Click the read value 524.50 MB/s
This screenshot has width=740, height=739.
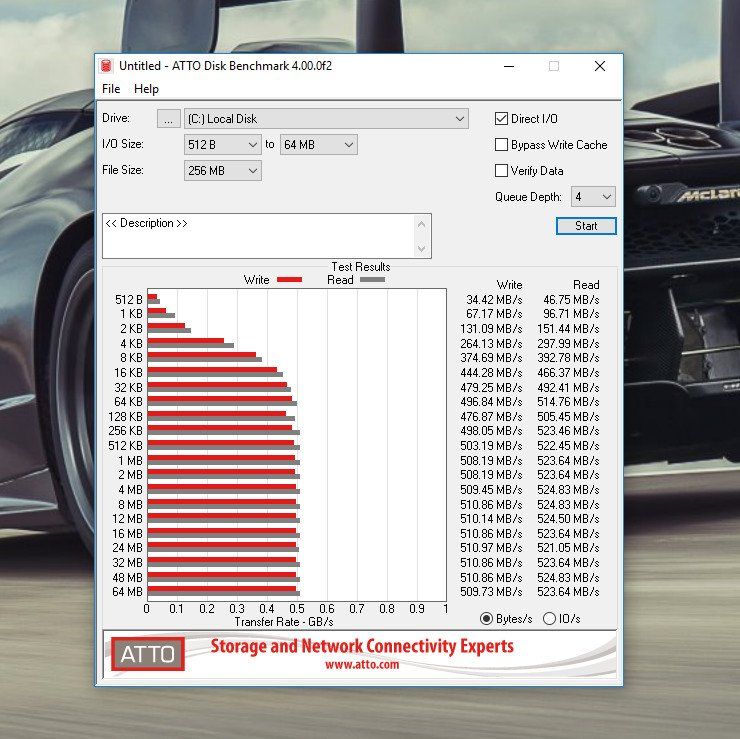pos(568,519)
